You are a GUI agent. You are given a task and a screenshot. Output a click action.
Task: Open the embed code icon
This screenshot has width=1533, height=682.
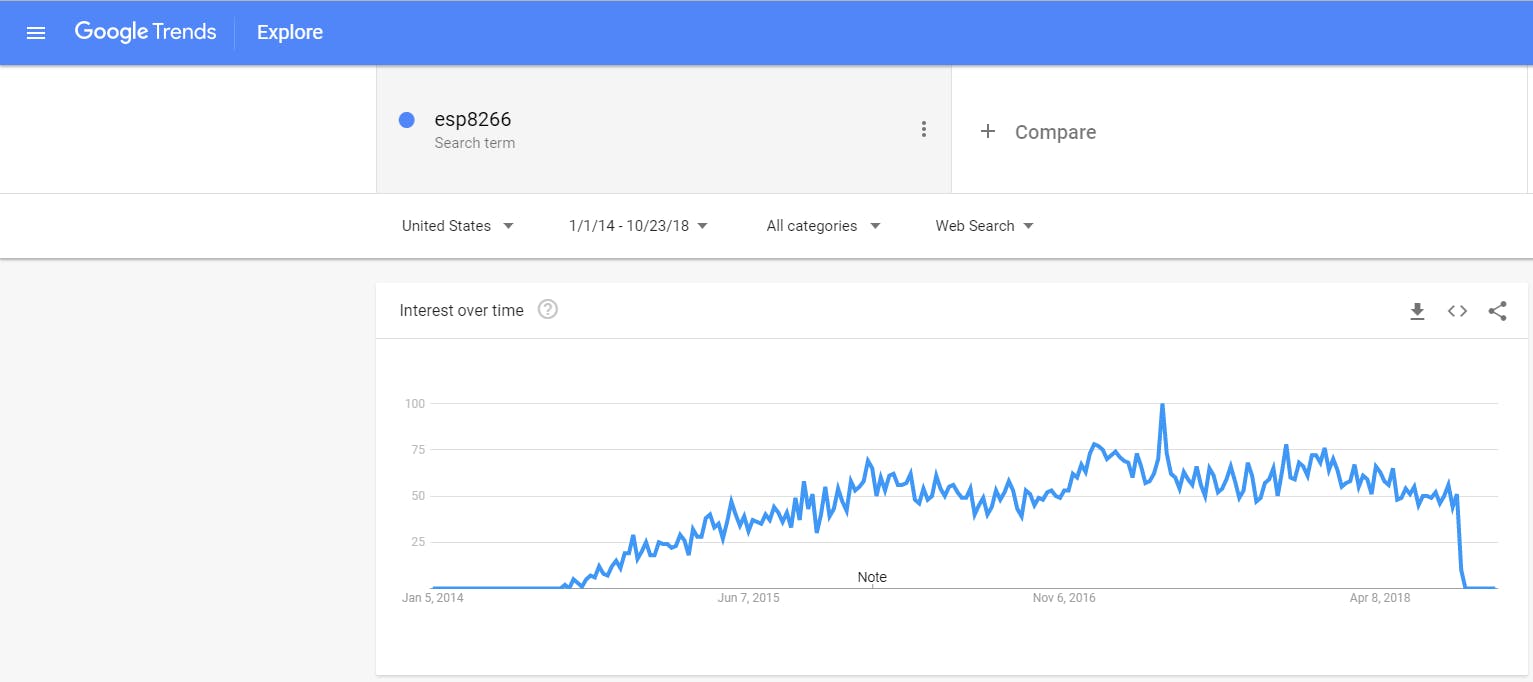coord(1457,311)
